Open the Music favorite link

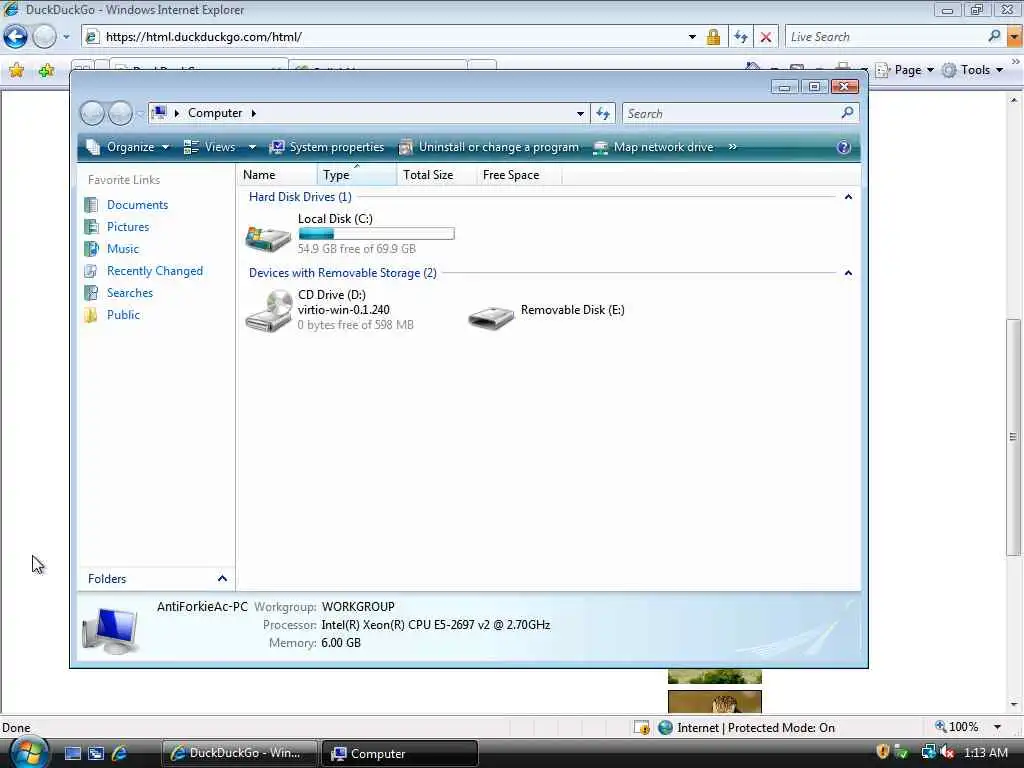click(123, 249)
